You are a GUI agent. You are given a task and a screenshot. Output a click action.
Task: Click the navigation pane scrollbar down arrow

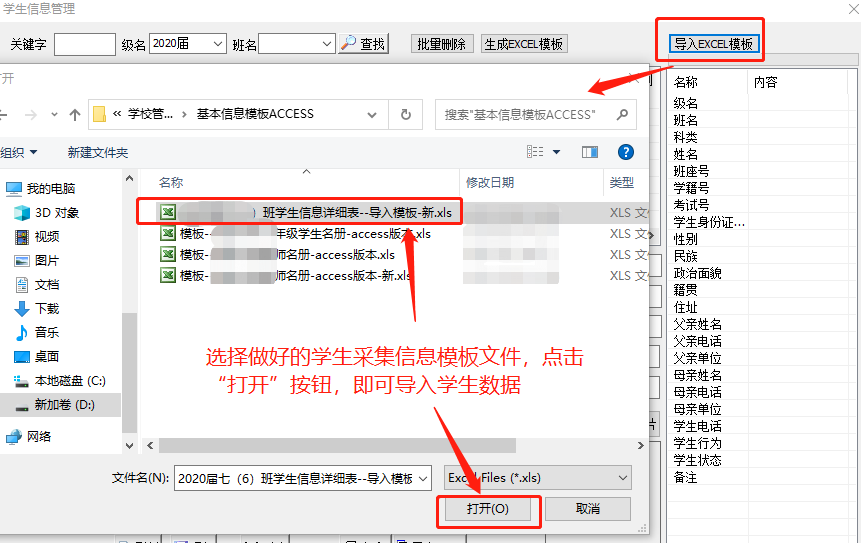[130, 445]
